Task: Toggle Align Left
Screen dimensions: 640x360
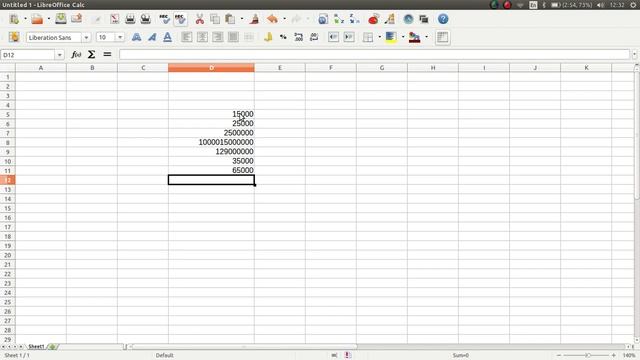Action: (x=187, y=37)
